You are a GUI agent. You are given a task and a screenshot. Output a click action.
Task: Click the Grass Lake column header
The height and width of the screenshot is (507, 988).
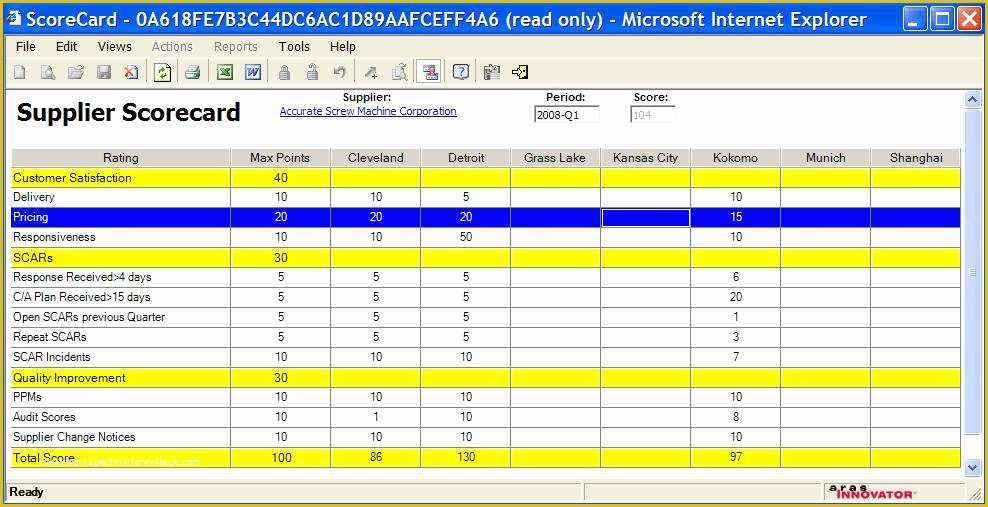pos(555,158)
